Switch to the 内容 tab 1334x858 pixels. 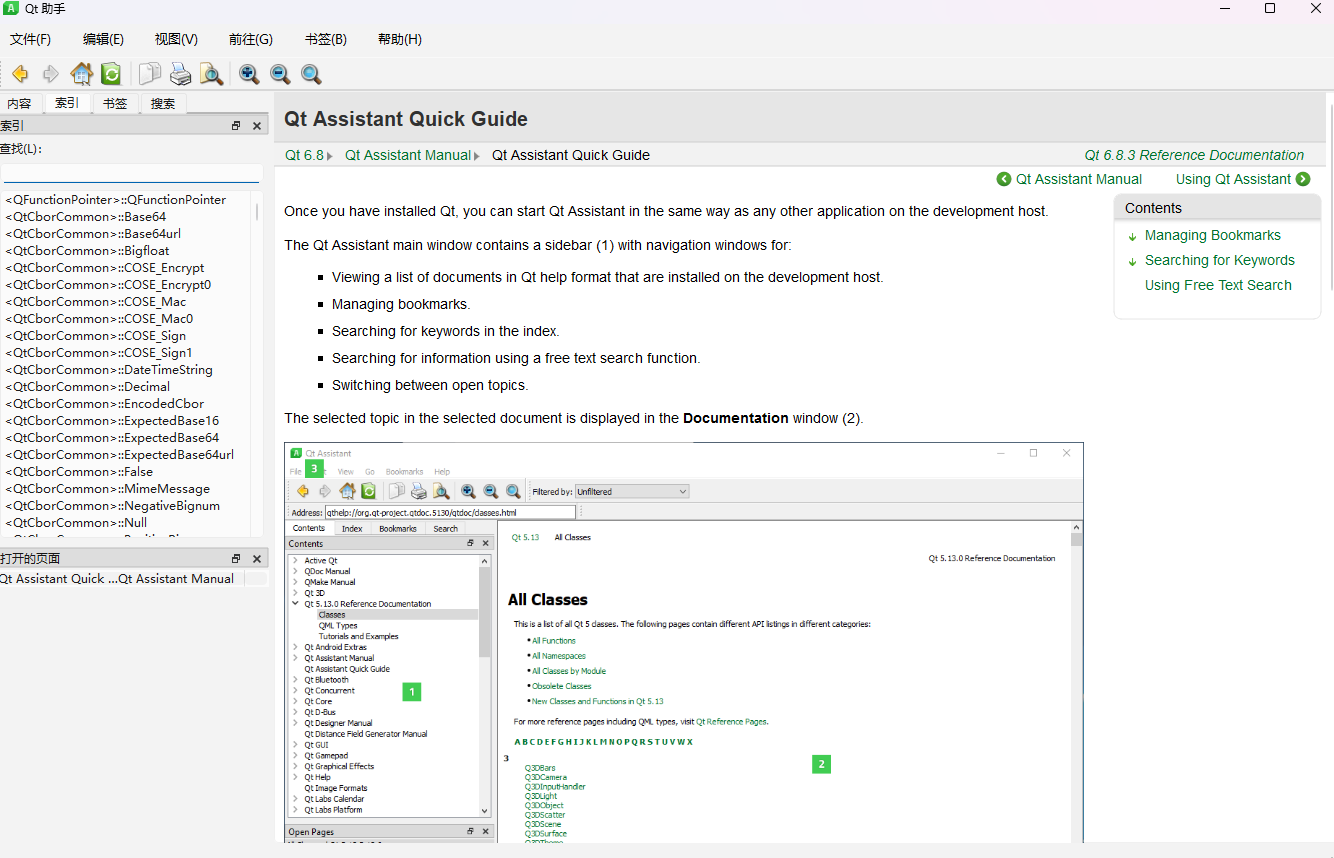(x=19, y=103)
